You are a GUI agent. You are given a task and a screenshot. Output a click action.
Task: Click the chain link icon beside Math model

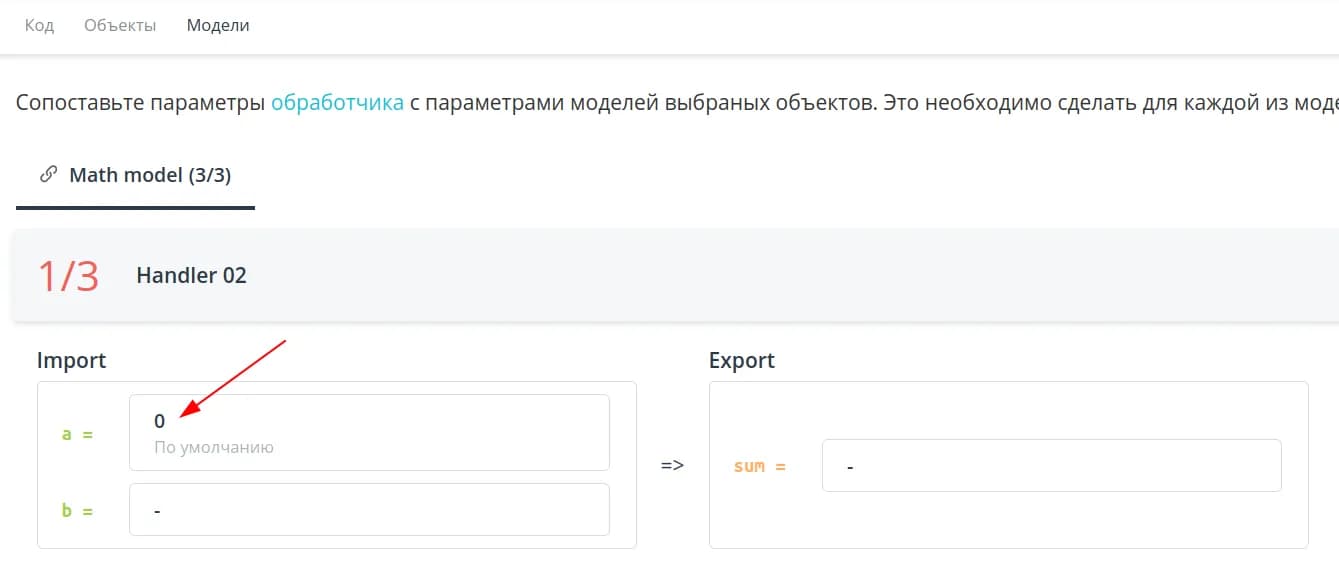point(47,175)
